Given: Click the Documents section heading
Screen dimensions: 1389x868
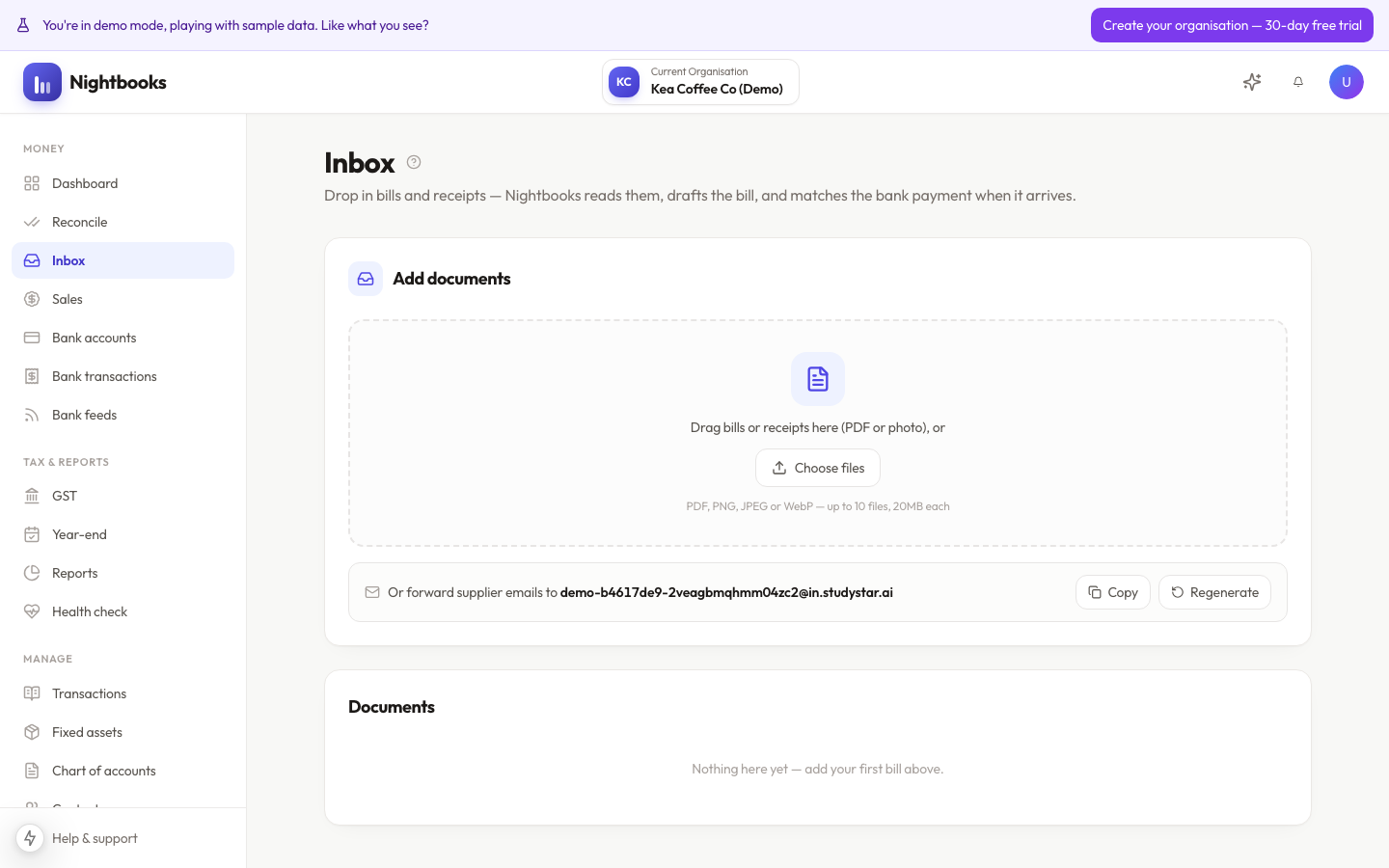Looking at the screenshot, I should pos(392,707).
